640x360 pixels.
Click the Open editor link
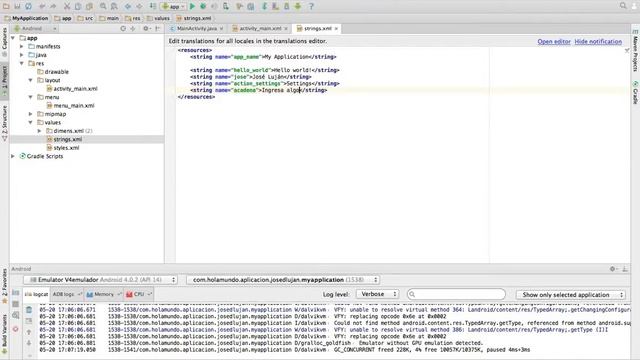coord(554,42)
